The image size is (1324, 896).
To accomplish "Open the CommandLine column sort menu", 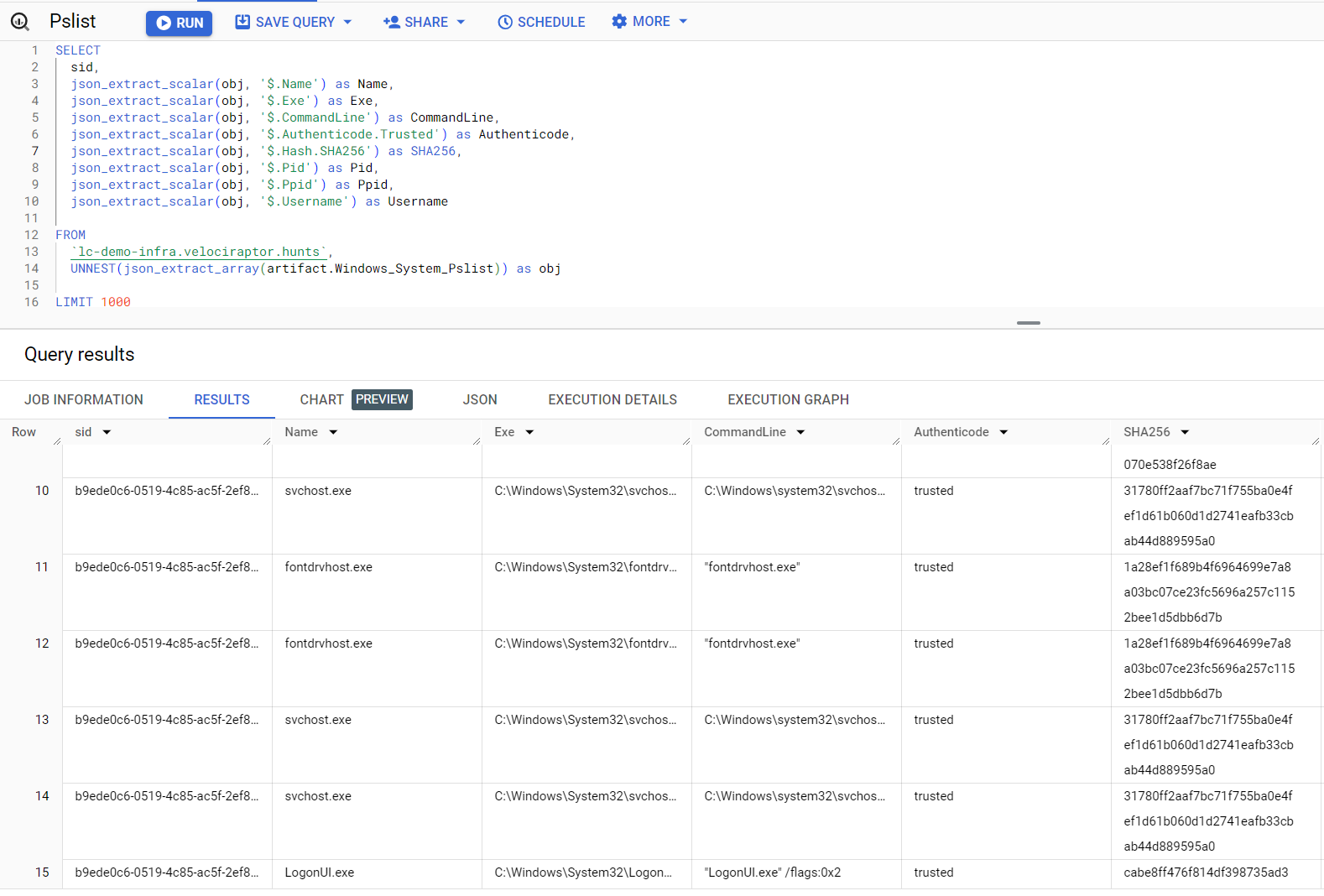I will click(800, 432).
